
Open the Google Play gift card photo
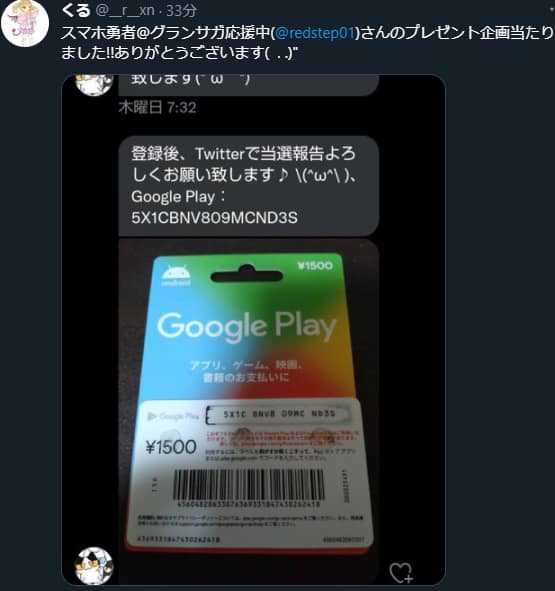tap(249, 398)
